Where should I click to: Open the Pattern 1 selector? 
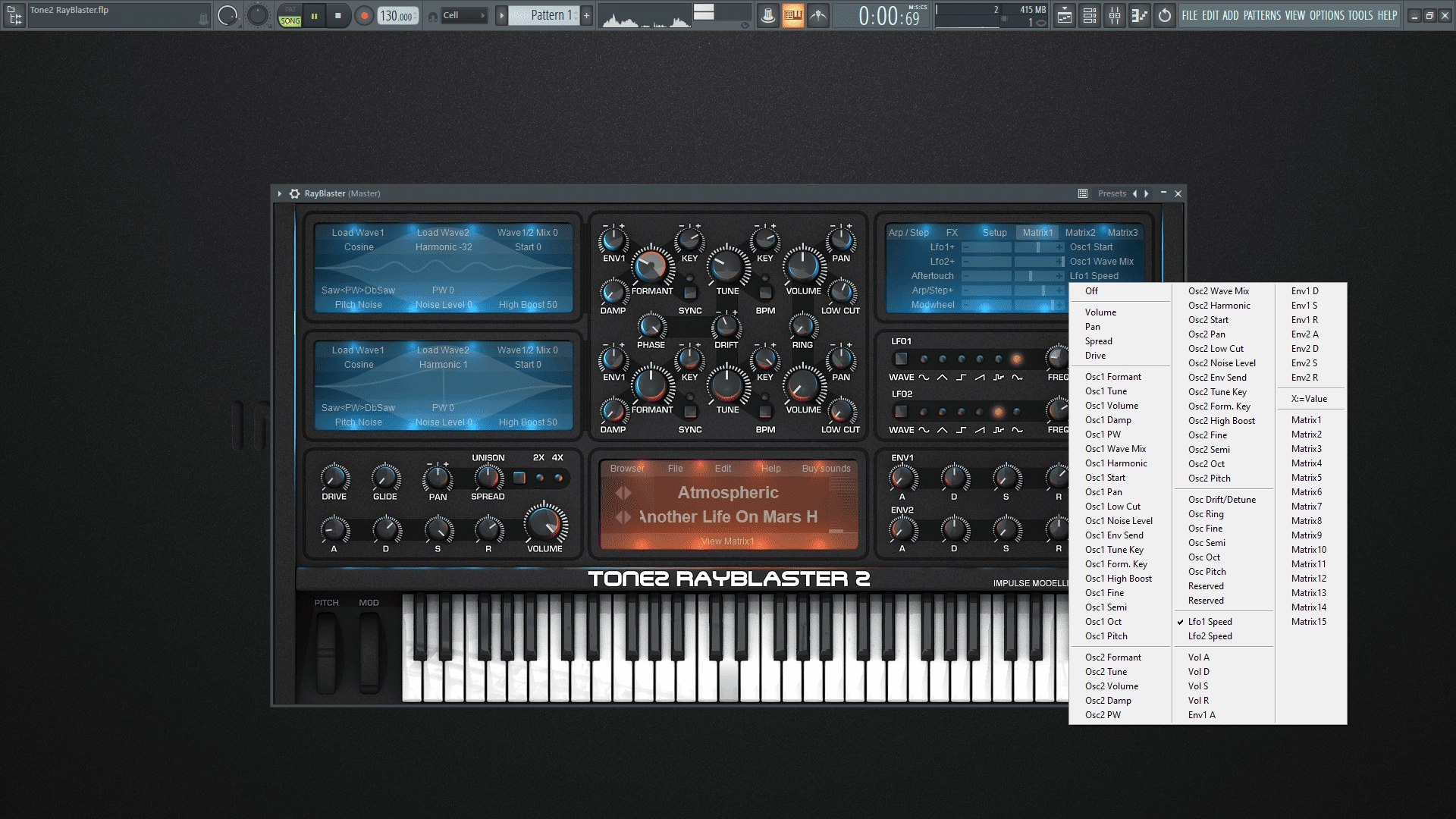click(544, 15)
